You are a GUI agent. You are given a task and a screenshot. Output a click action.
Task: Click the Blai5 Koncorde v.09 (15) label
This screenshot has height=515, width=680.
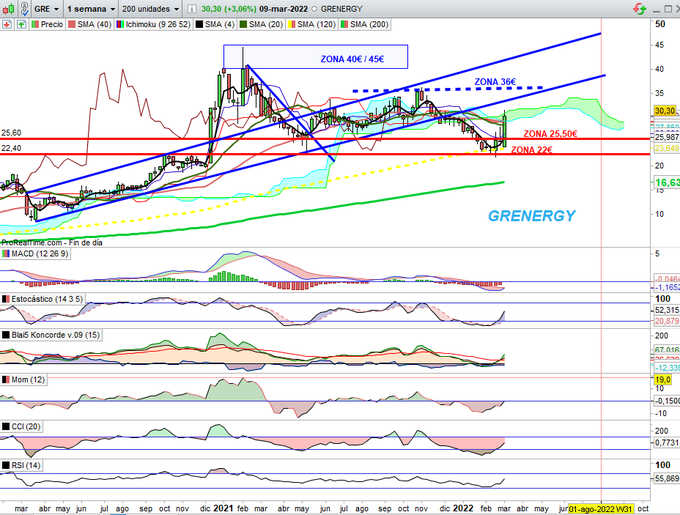(x=51, y=335)
